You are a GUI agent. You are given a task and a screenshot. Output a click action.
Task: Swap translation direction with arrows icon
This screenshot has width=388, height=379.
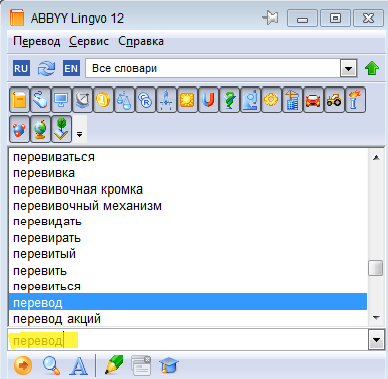click(x=46, y=68)
